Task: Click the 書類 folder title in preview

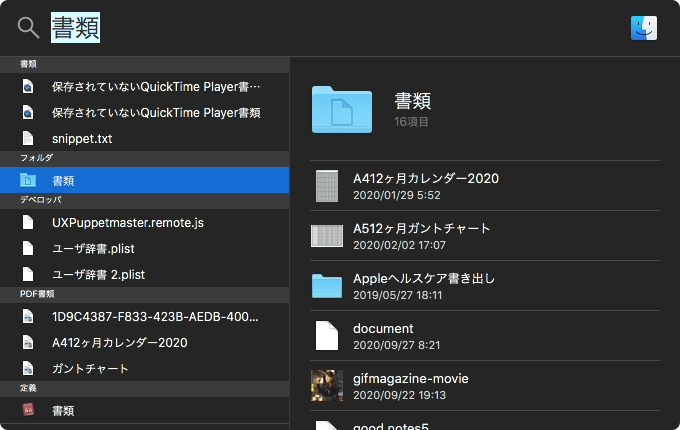Action: point(412,101)
